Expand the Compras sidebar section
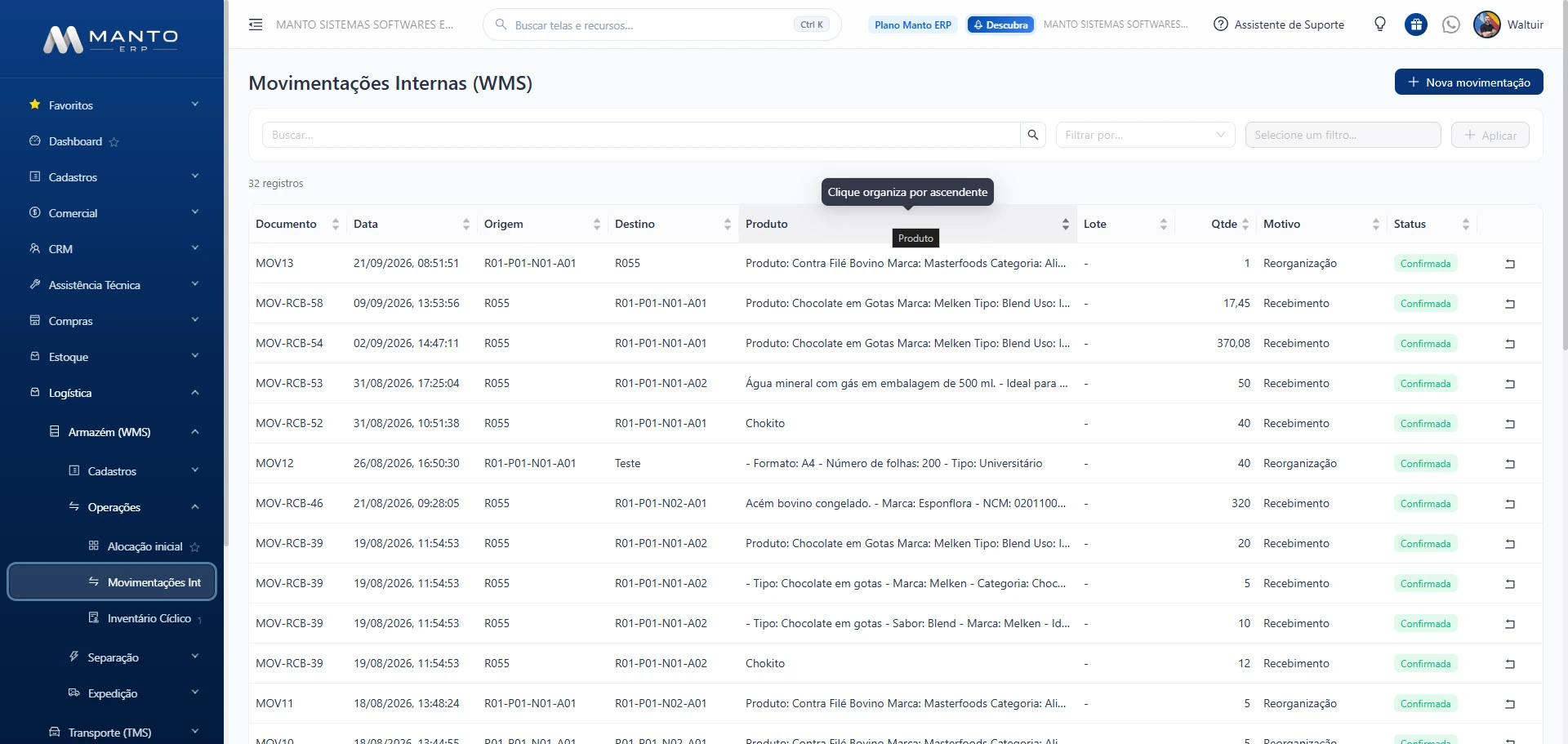Viewport: 1568px width, 744px height. (x=114, y=321)
